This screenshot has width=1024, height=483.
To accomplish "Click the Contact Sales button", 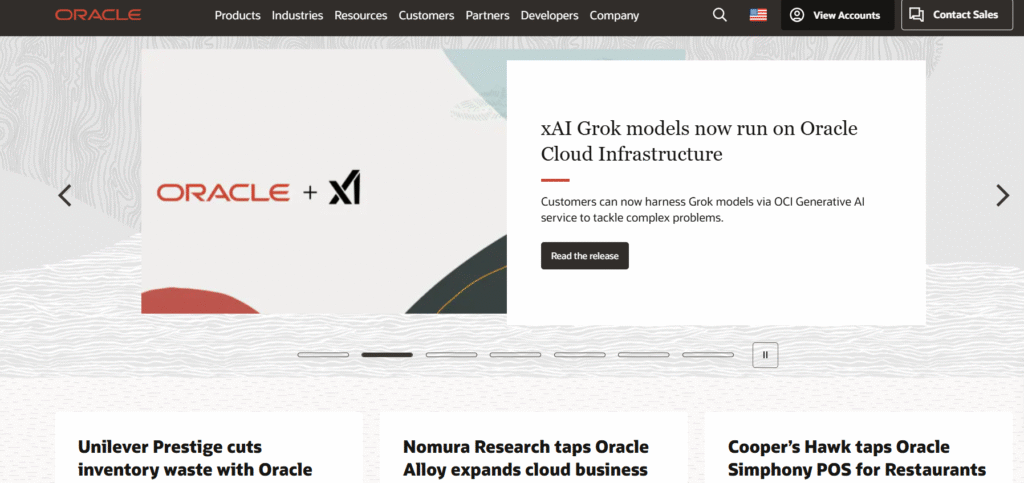I will (957, 15).
